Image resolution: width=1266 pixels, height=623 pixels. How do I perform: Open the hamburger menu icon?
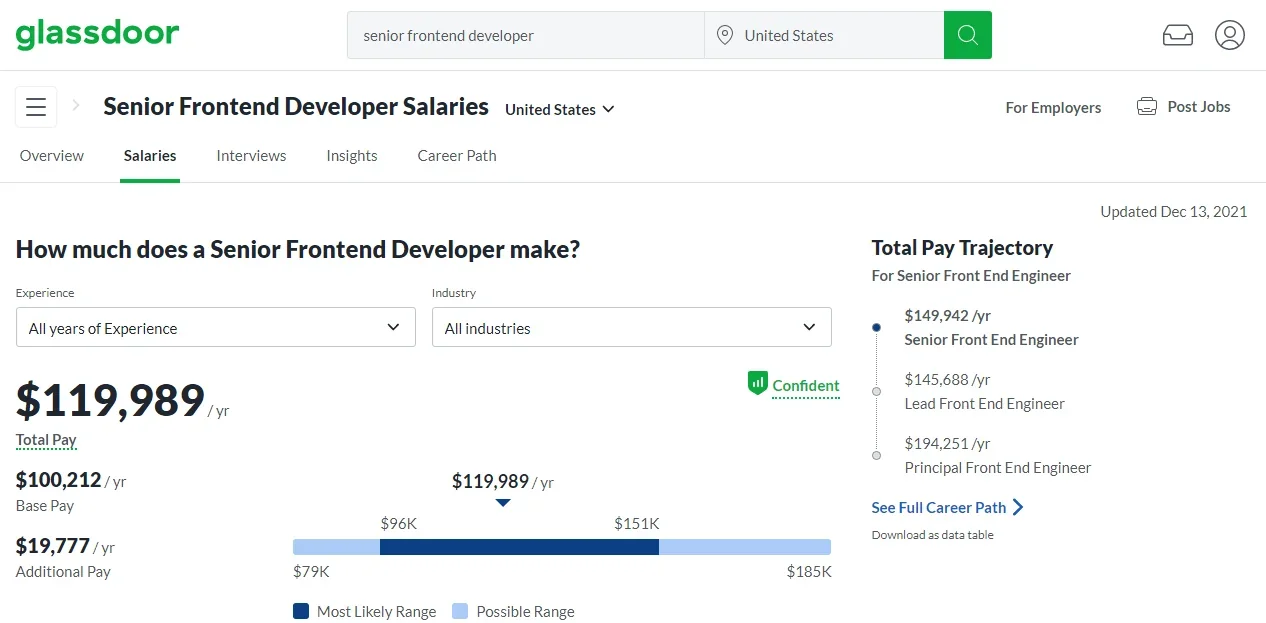tap(36, 107)
